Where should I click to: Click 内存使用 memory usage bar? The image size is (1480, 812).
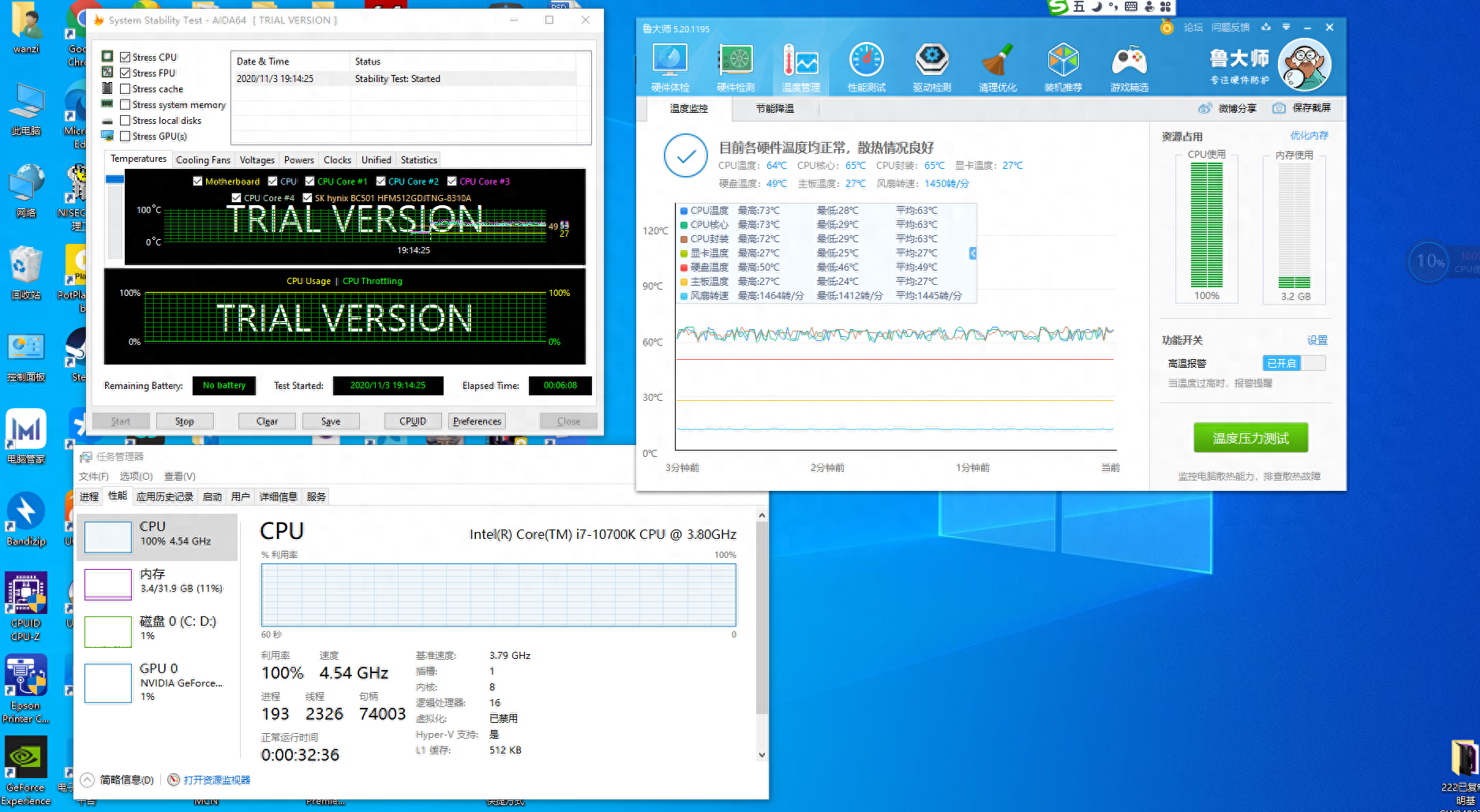(1295, 225)
